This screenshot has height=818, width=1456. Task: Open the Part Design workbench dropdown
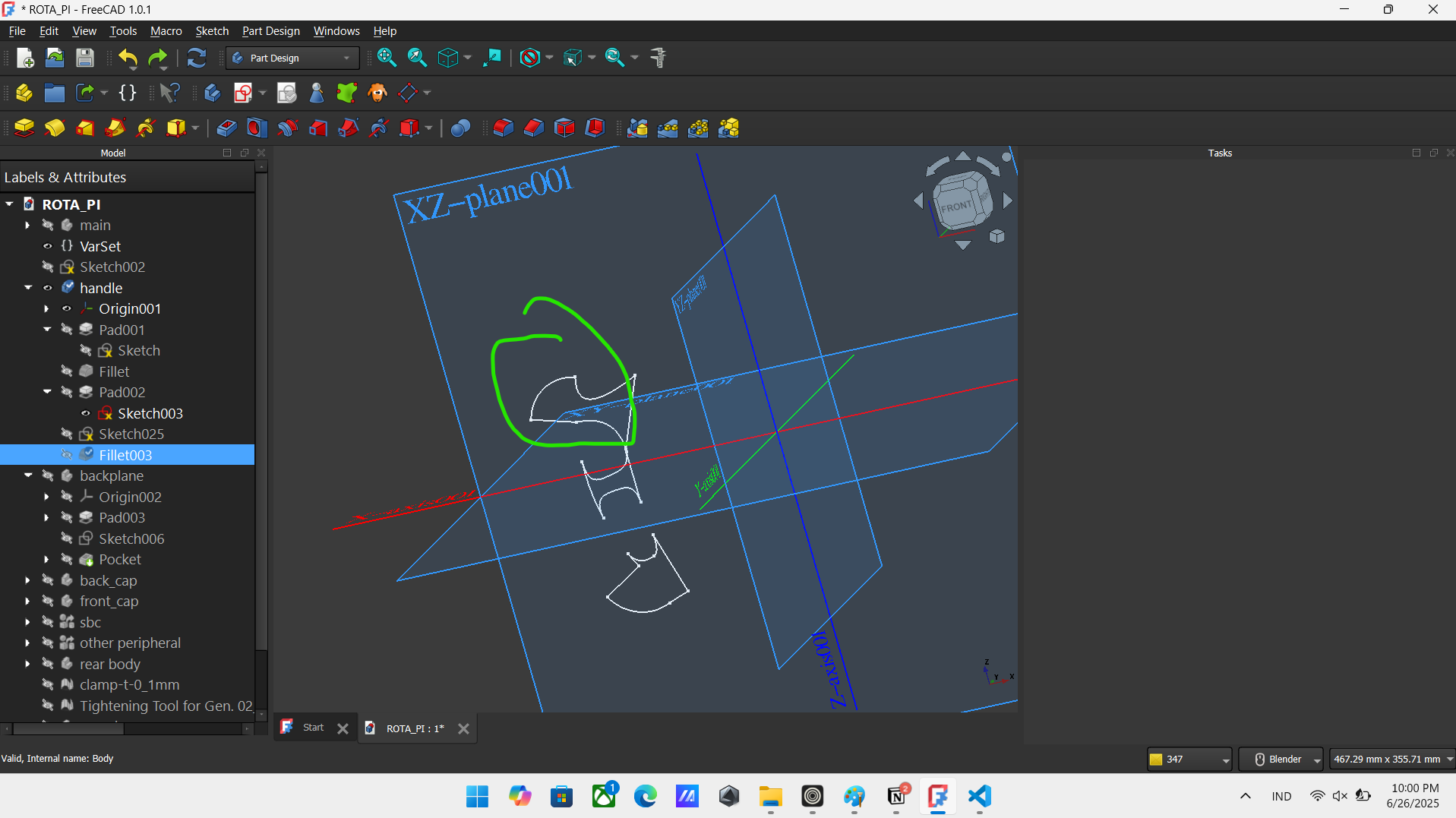point(292,58)
